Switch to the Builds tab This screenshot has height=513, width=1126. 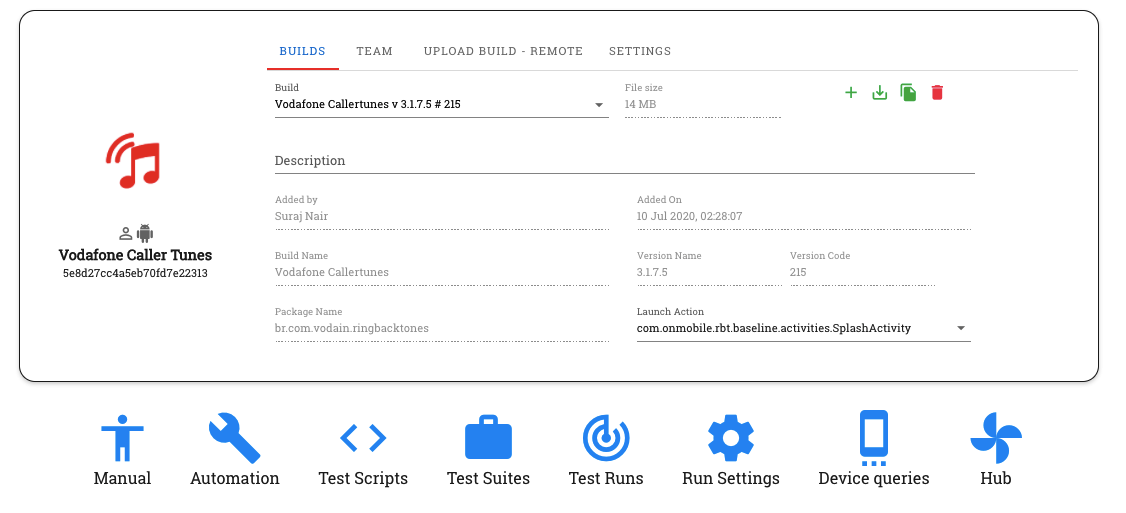(x=302, y=51)
